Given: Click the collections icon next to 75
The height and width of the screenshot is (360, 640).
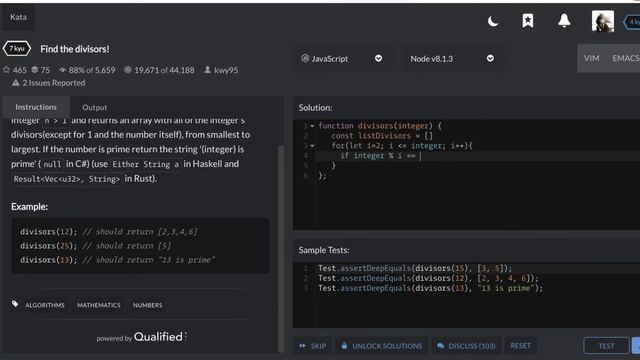Looking at the screenshot, I should pos(35,70).
